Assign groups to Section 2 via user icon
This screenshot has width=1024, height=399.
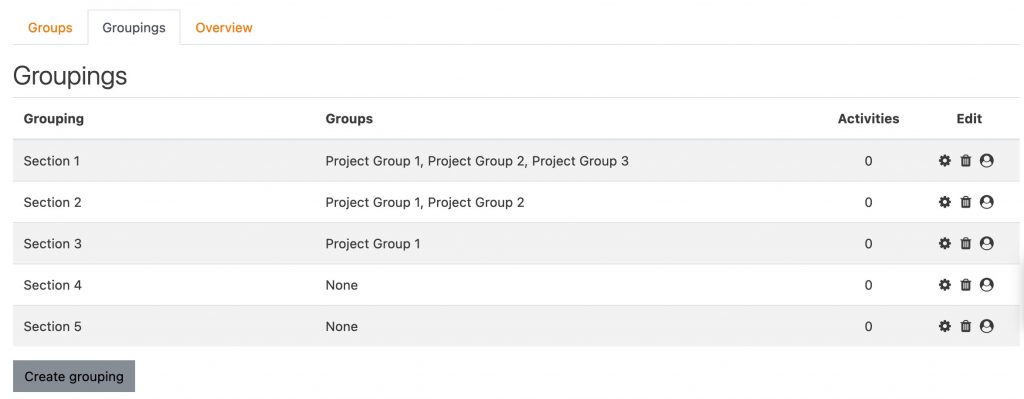pos(987,202)
